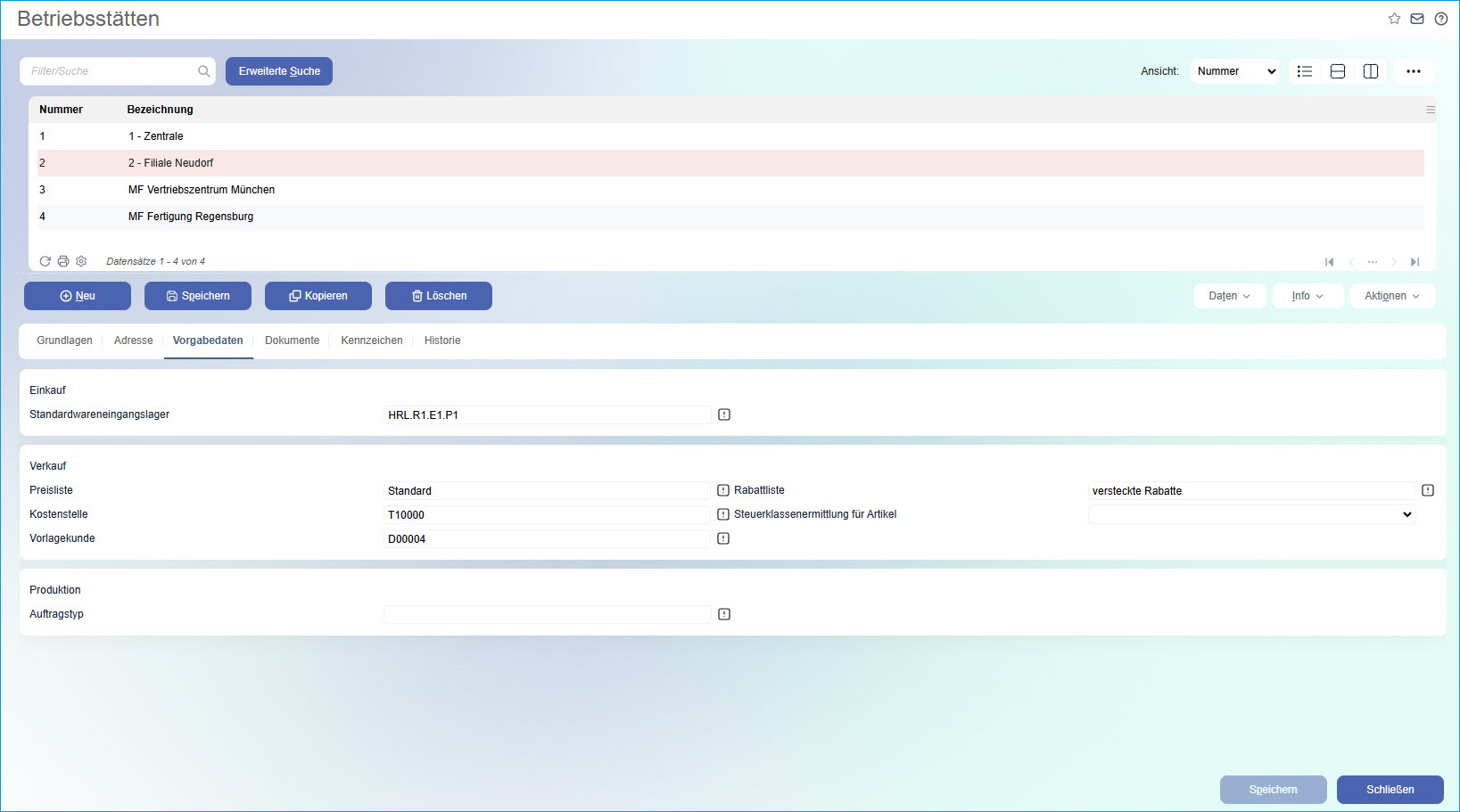
Task: Click the Kopieren button
Action: pos(318,296)
